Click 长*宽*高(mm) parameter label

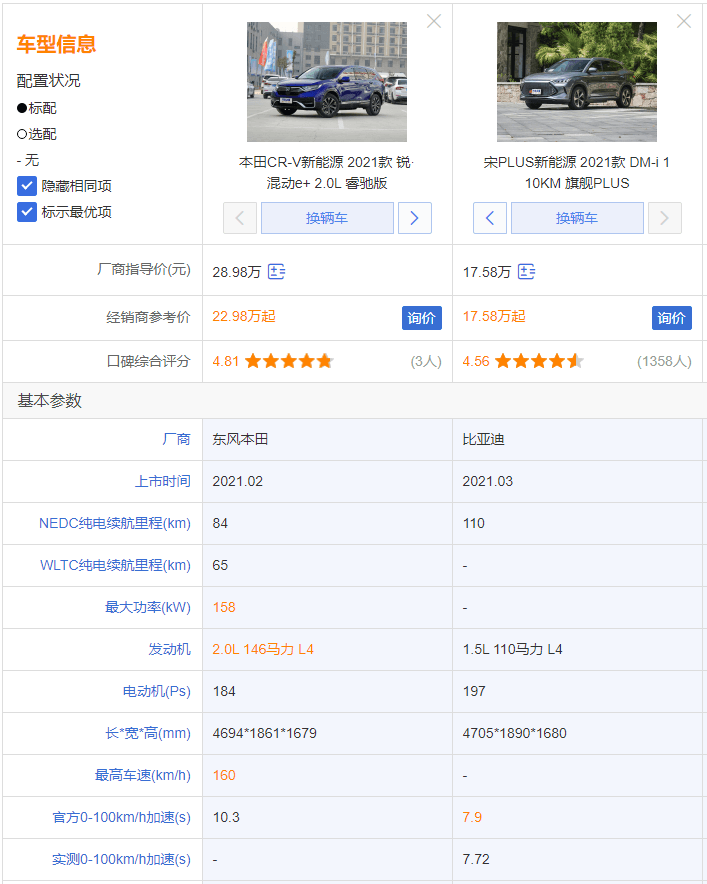[148, 733]
